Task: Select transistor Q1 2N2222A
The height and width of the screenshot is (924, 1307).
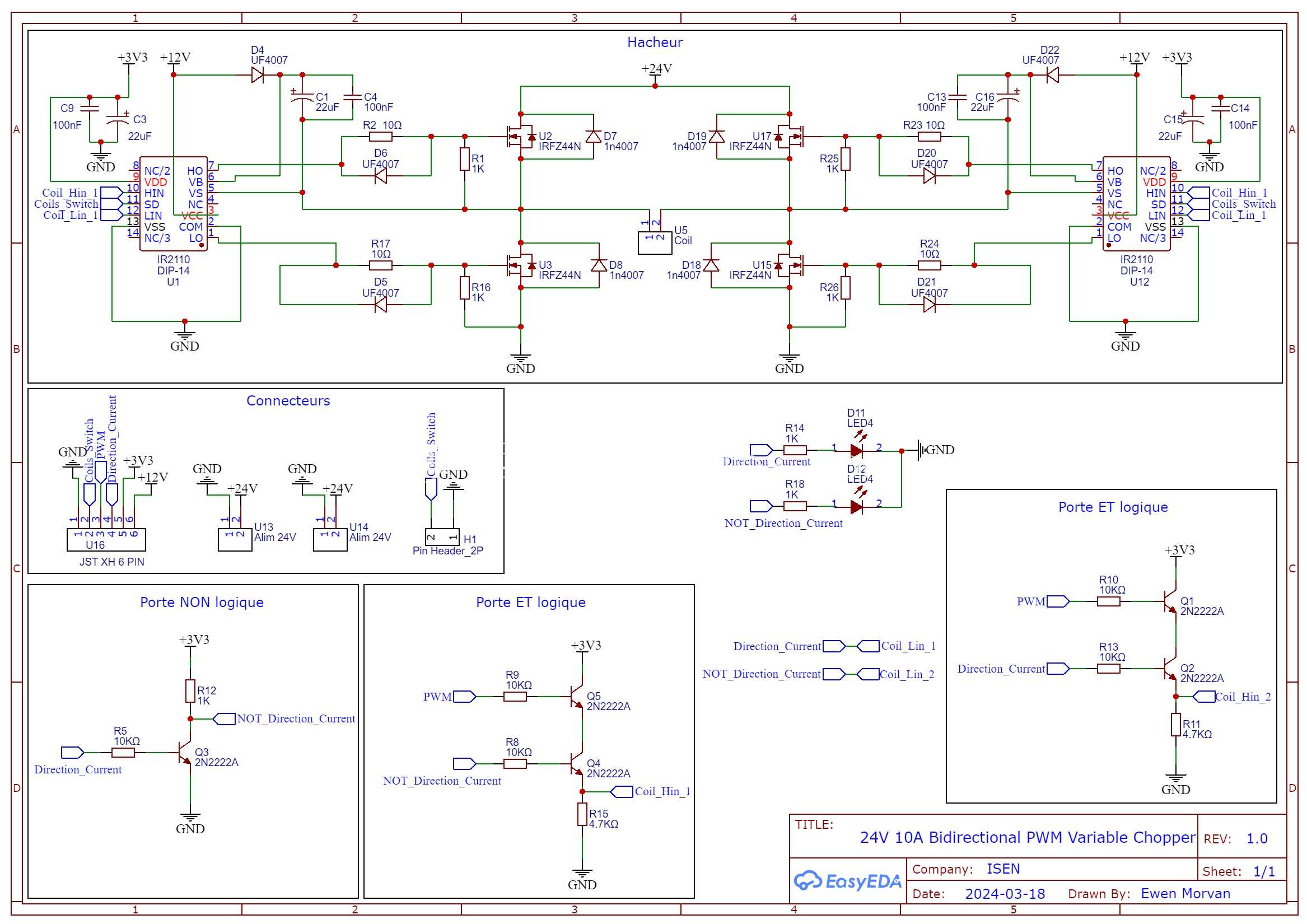Action: click(x=1170, y=601)
